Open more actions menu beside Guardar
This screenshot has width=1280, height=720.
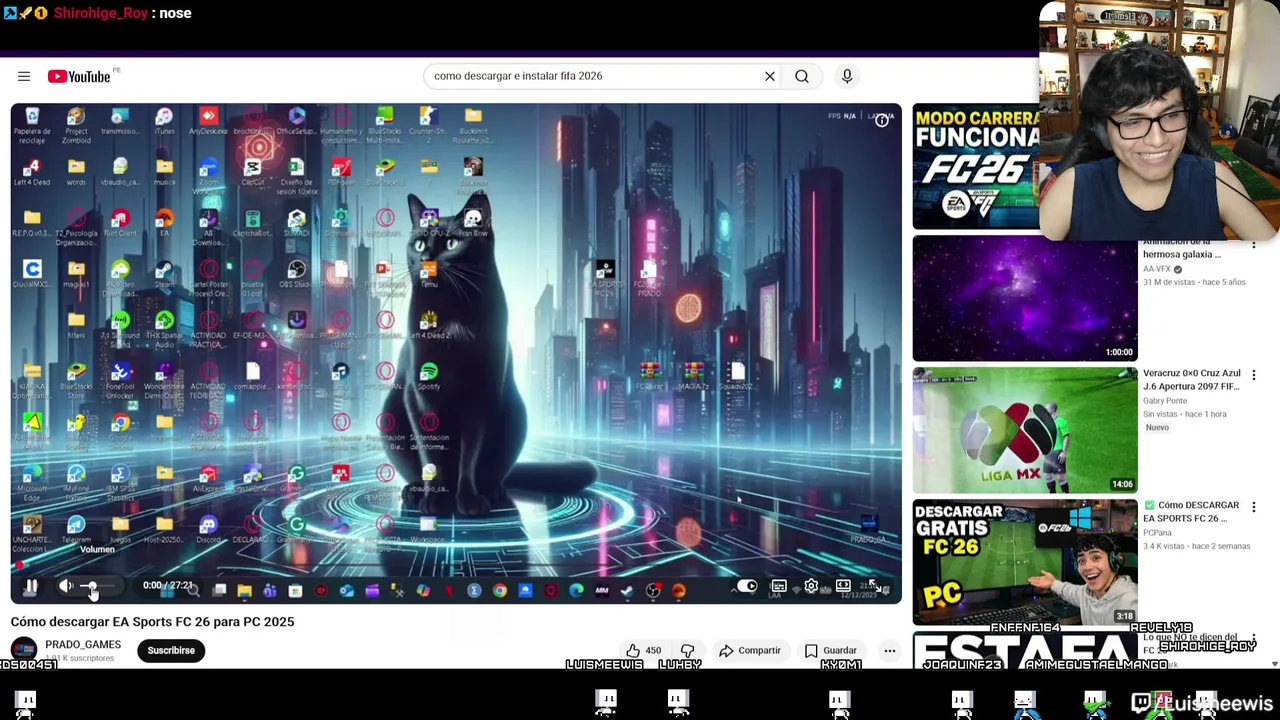click(x=889, y=651)
